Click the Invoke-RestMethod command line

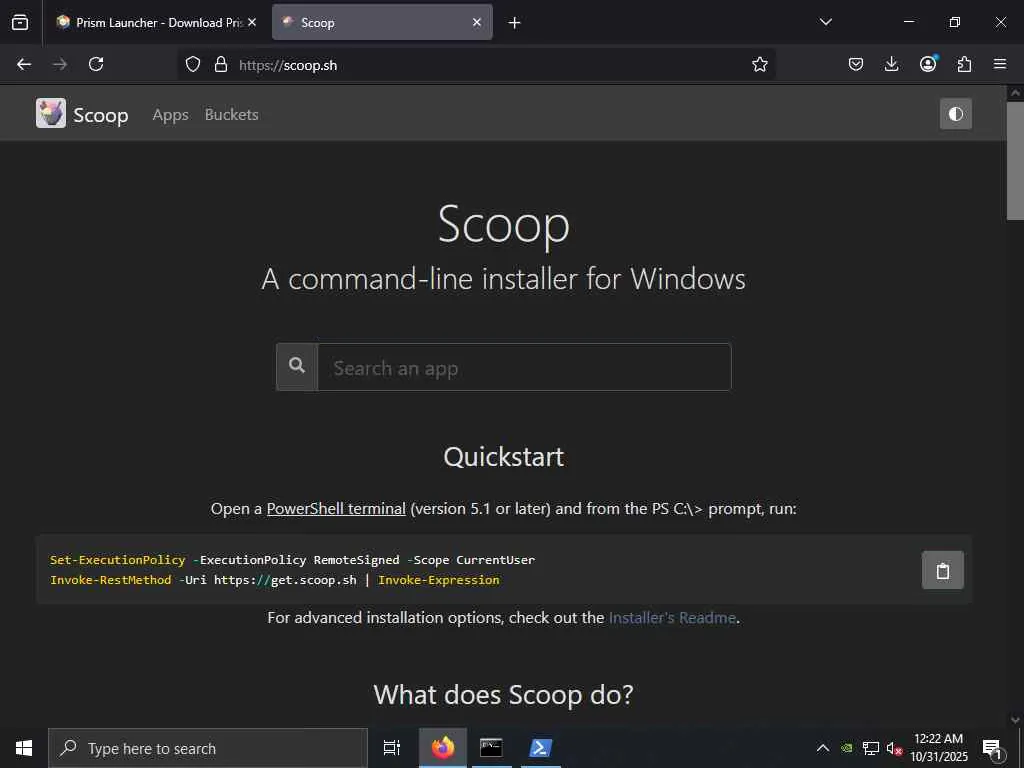[x=275, y=580]
